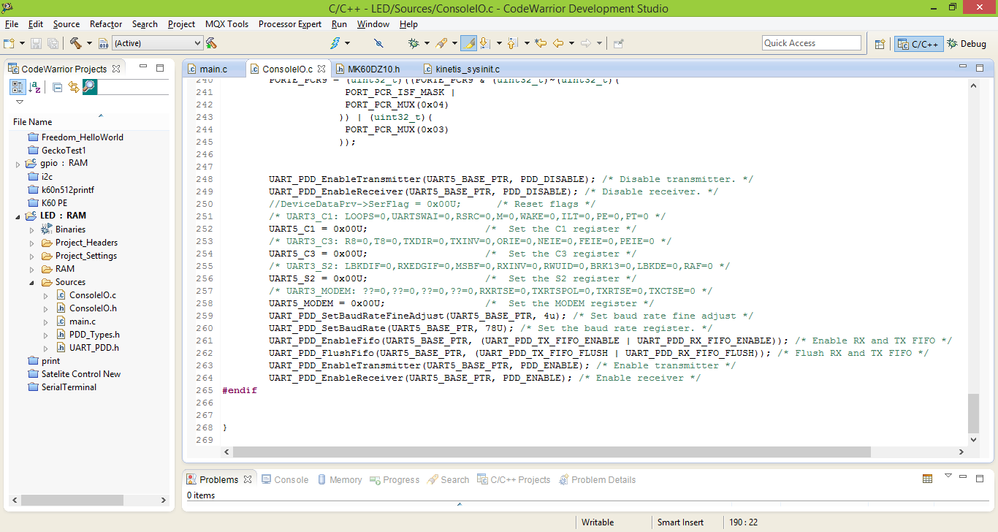998x532 pixels.
Task: Click the rocket launch icon in toolbar
Action: click(441, 43)
